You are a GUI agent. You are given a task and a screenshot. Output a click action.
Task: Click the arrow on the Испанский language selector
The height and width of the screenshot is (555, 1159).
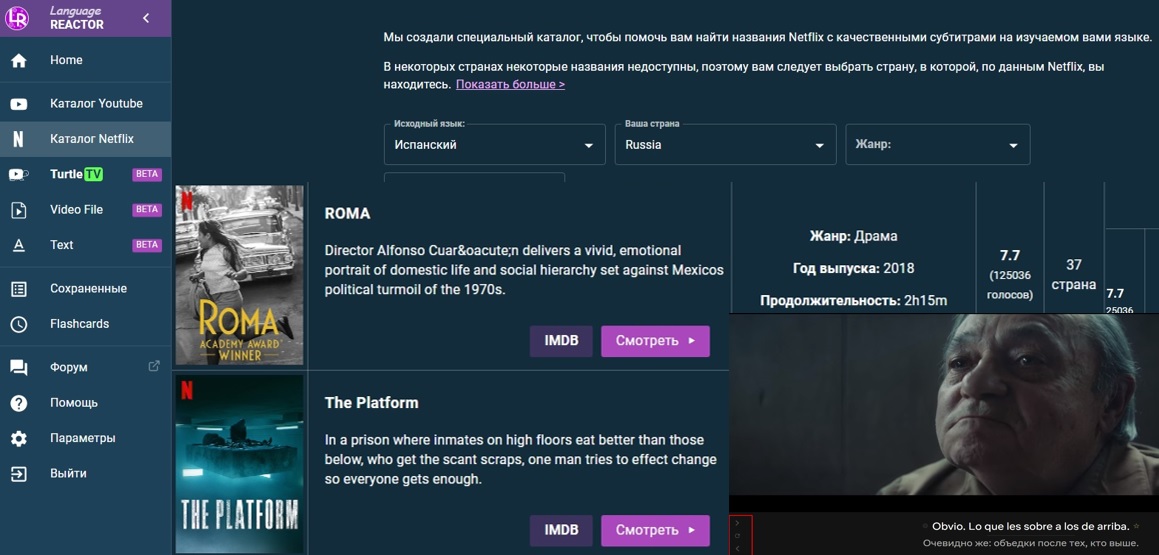tap(588, 146)
